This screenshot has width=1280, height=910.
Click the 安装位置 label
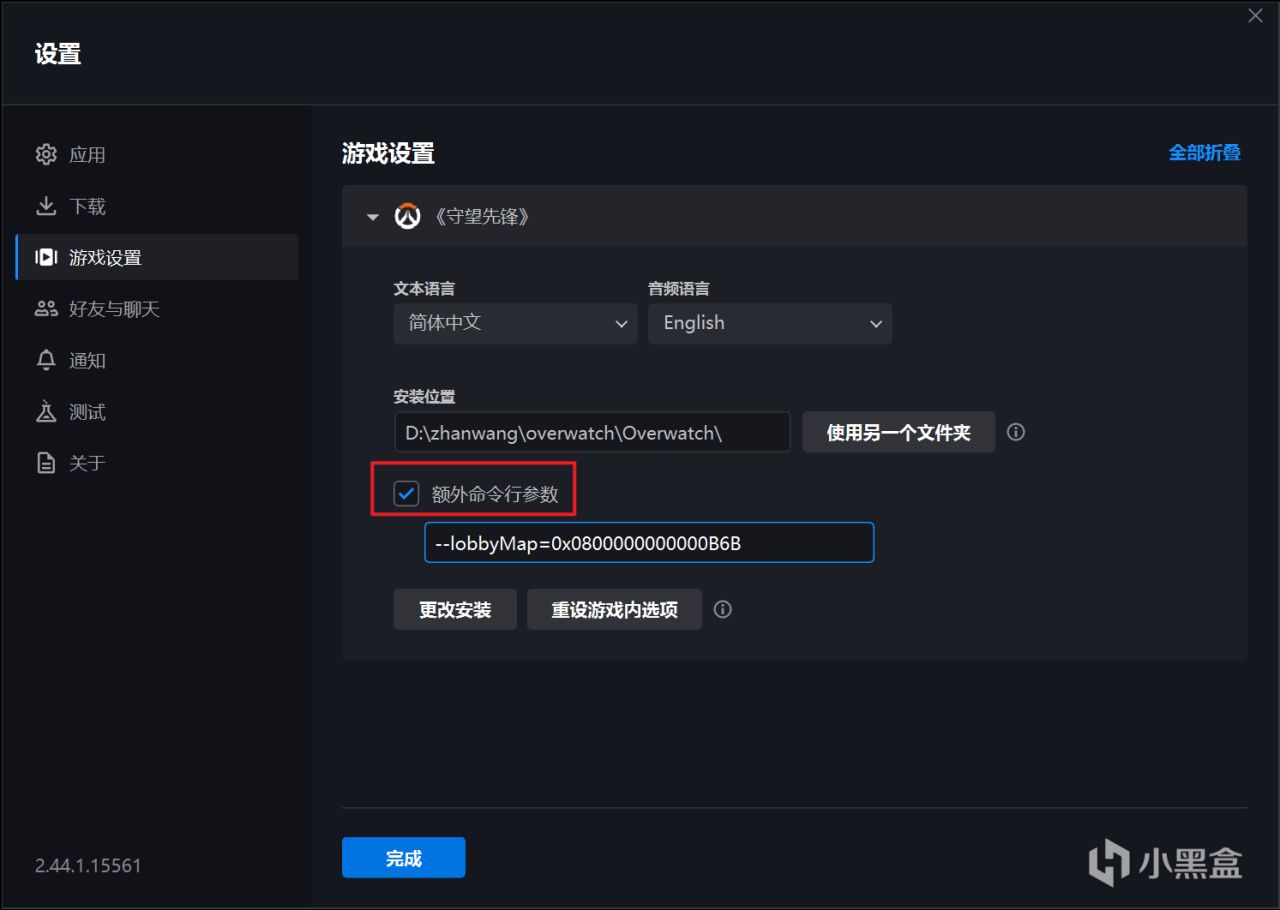point(424,396)
